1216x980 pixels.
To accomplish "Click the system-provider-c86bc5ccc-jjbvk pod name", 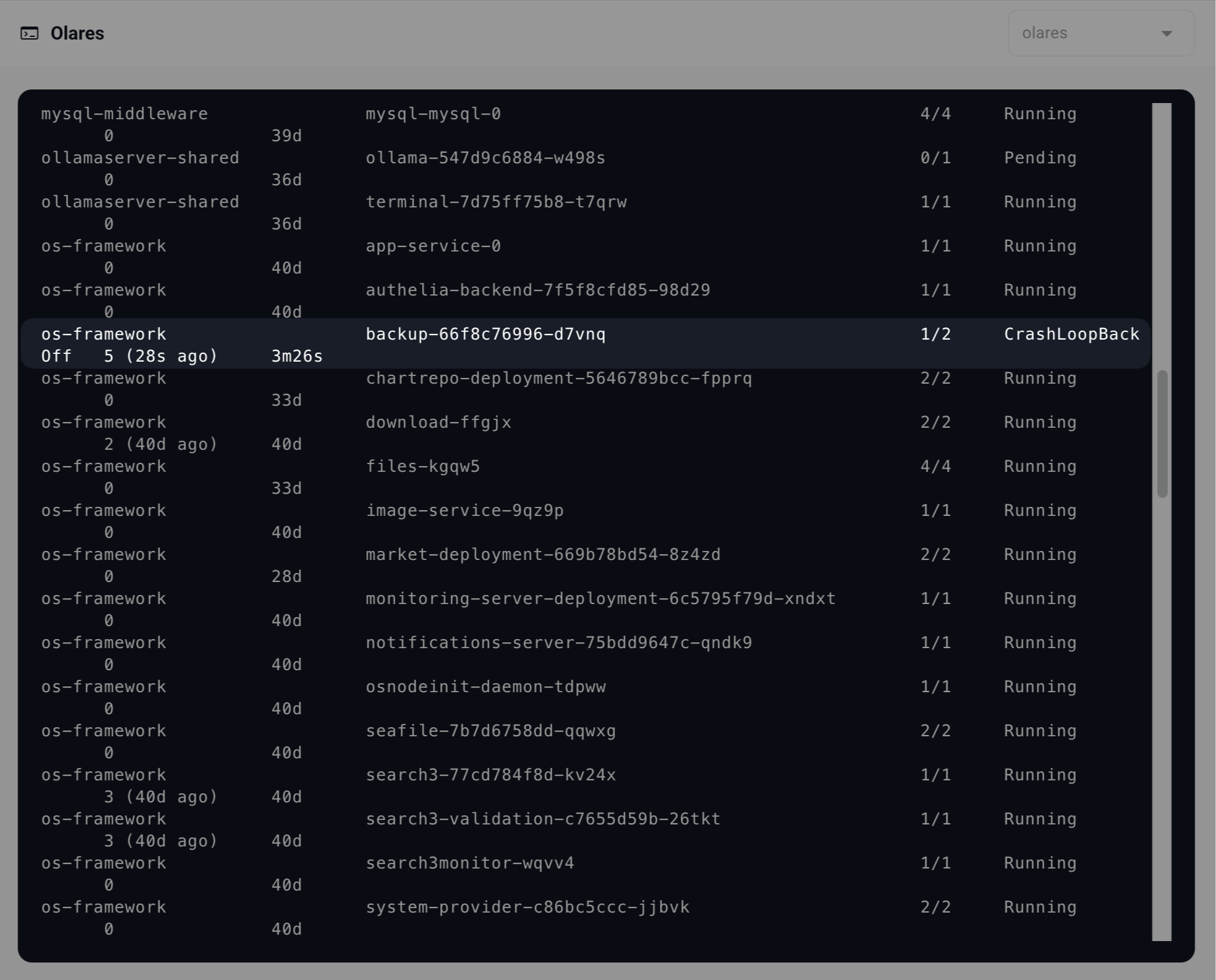I will click(x=527, y=907).
